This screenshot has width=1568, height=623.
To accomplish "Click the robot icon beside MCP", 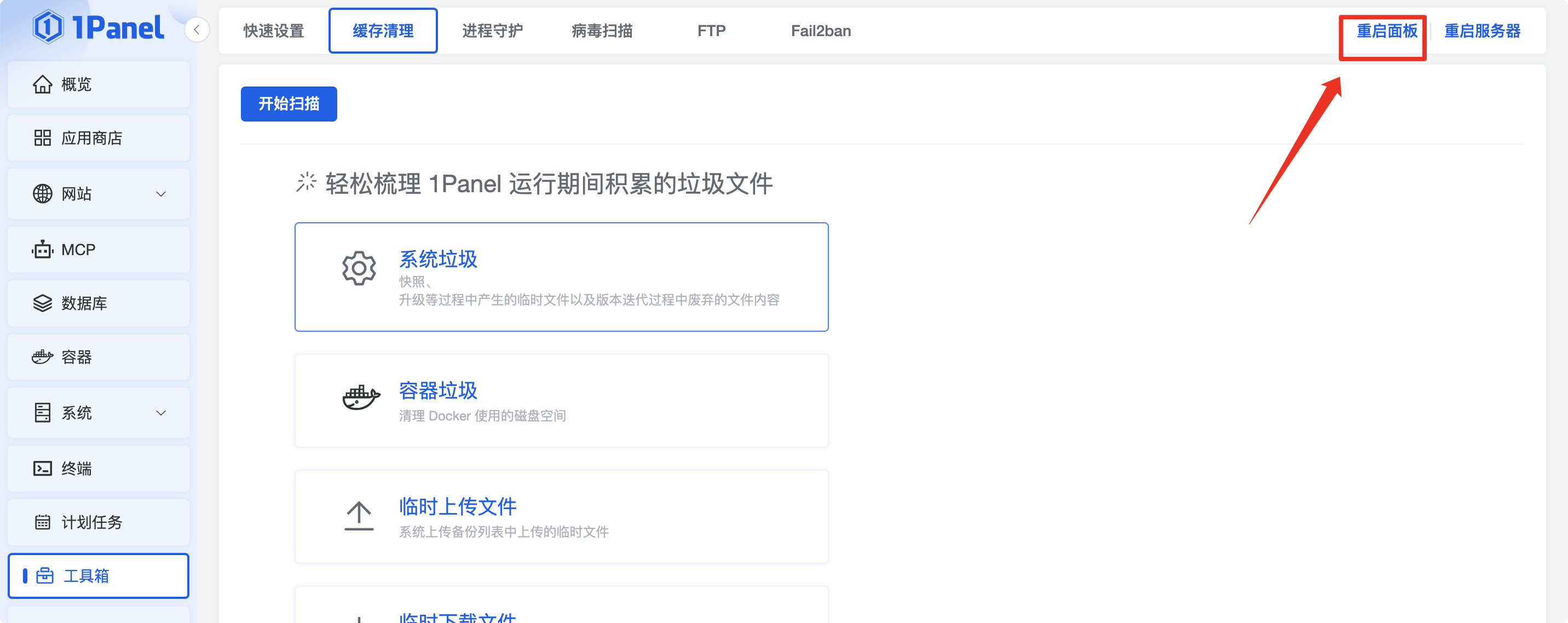I will click(43, 250).
